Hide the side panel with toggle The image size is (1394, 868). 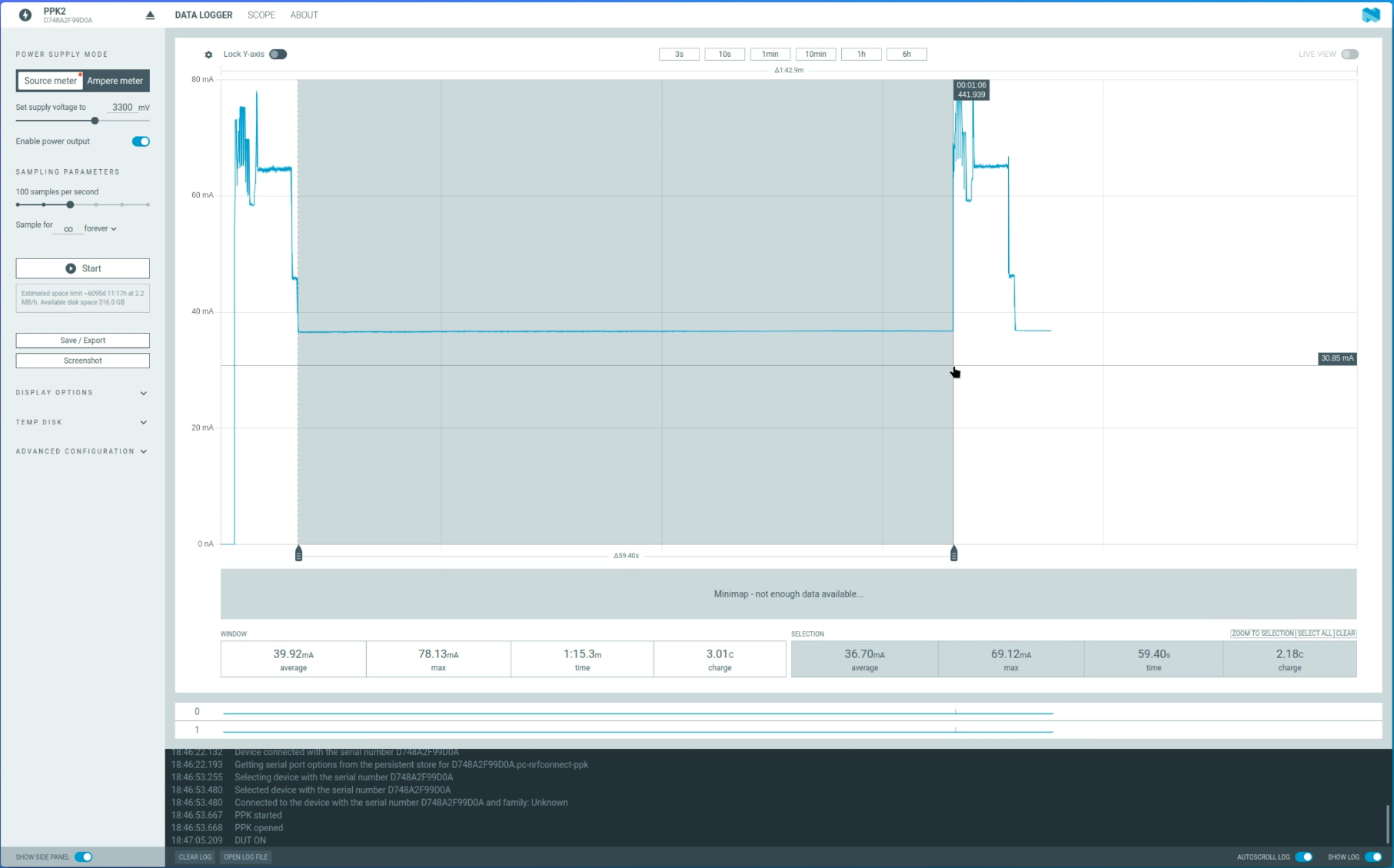83,856
